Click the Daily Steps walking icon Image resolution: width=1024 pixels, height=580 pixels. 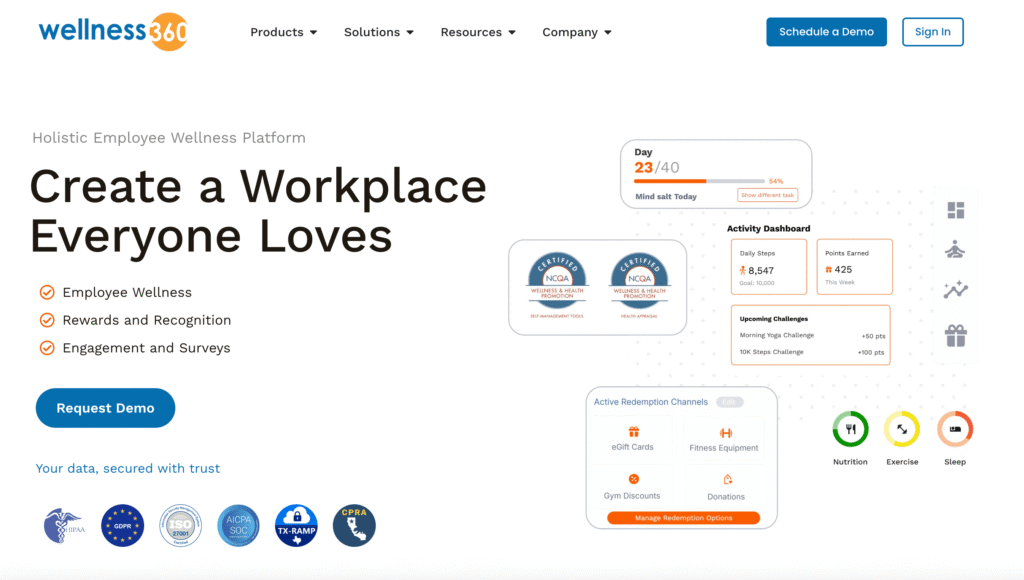tap(743, 270)
